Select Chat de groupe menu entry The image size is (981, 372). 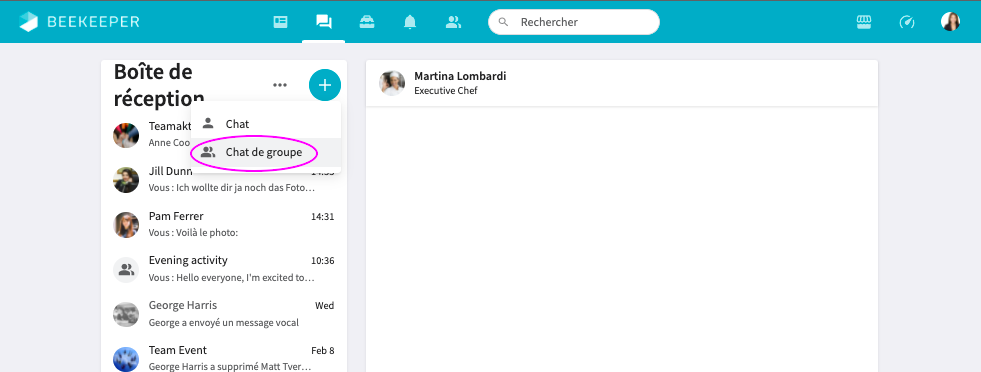point(266,152)
